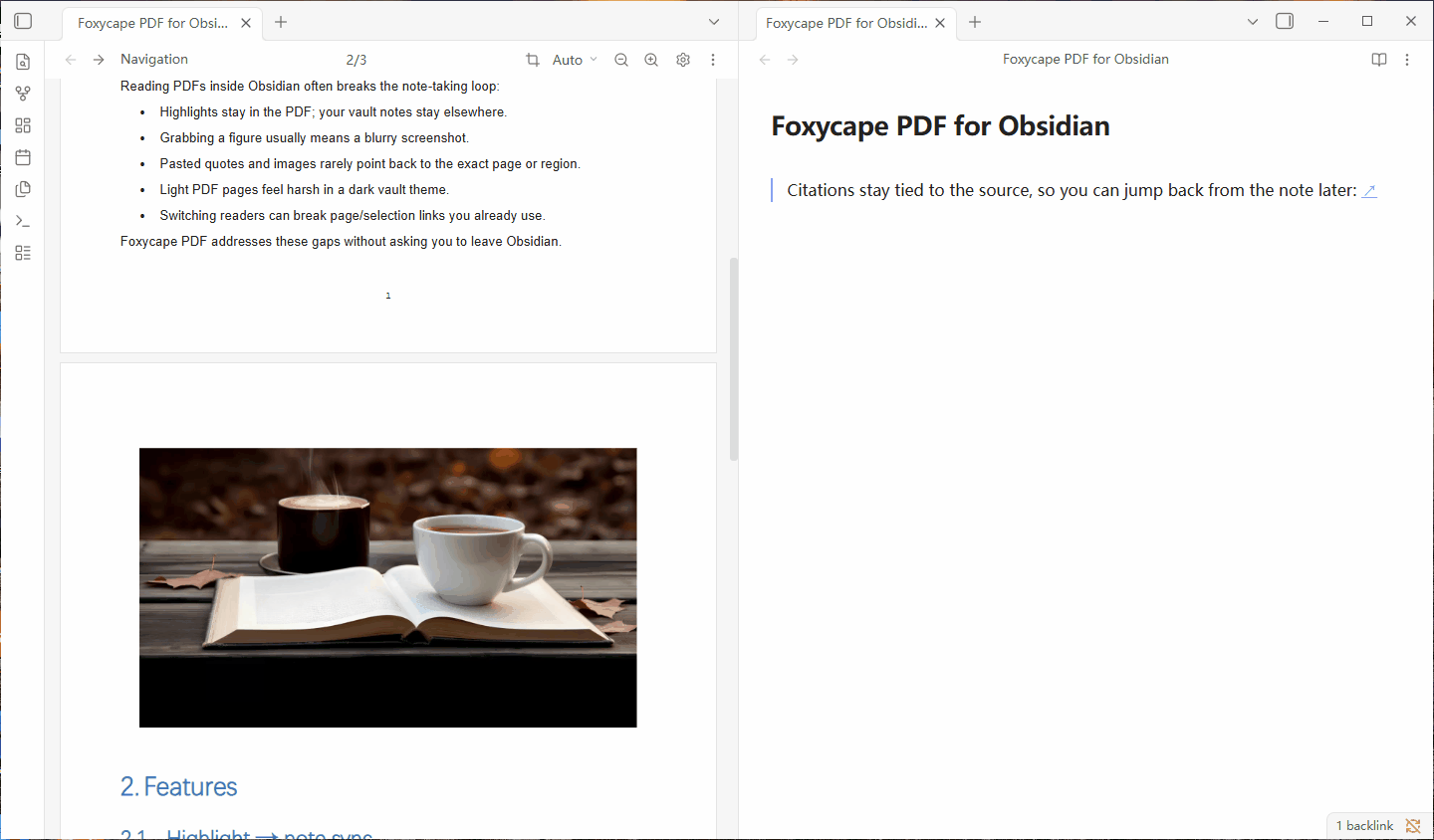This screenshot has width=1434, height=840.
Task: Select the left Foxycape PDF for Obsidian tab
Action: pyautogui.click(x=162, y=23)
